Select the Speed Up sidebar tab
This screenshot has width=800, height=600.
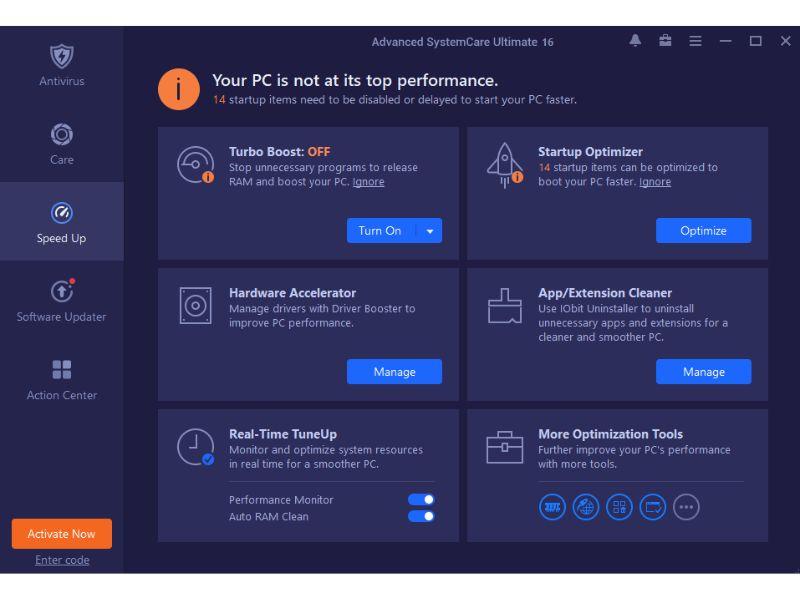click(x=62, y=222)
